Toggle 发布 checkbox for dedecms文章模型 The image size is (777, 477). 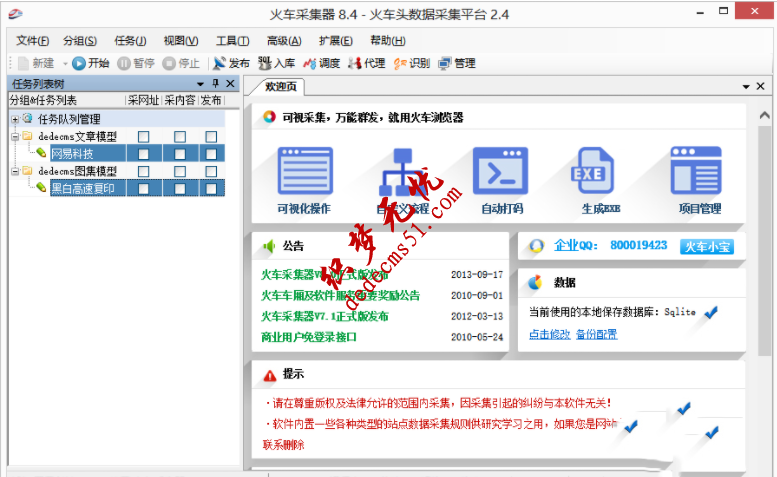tap(211, 136)
